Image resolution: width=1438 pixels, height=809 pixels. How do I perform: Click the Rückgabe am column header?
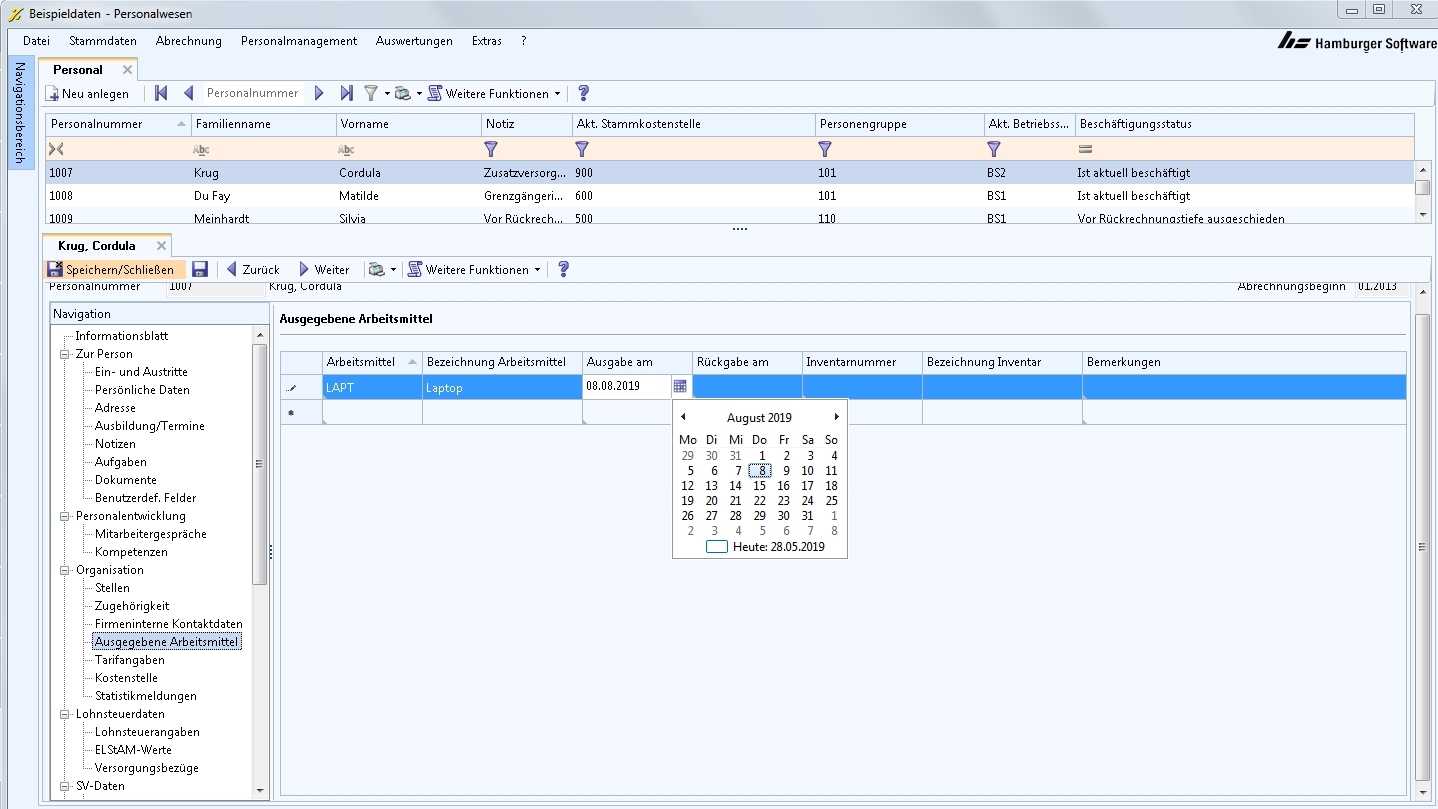[747, 362]
